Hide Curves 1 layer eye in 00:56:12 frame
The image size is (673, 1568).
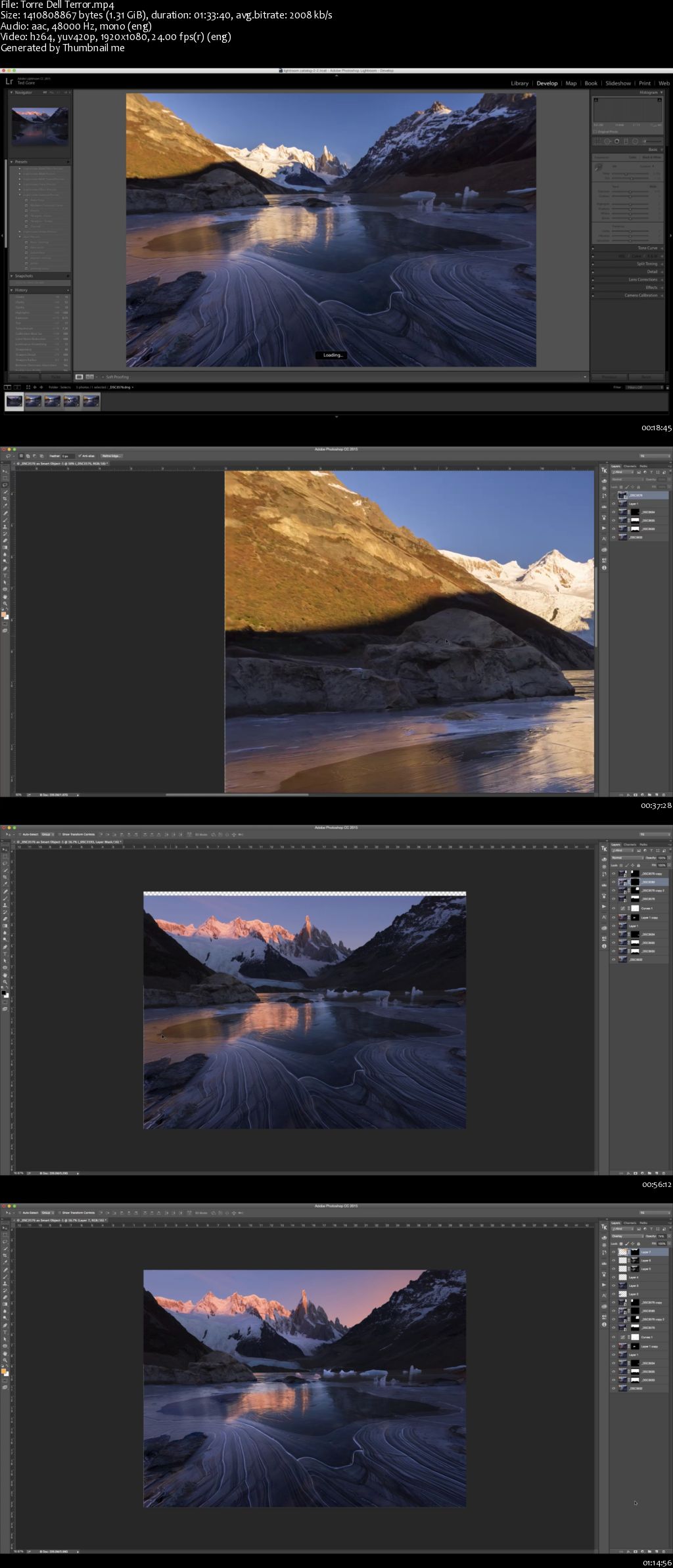(x=613, y=908)
